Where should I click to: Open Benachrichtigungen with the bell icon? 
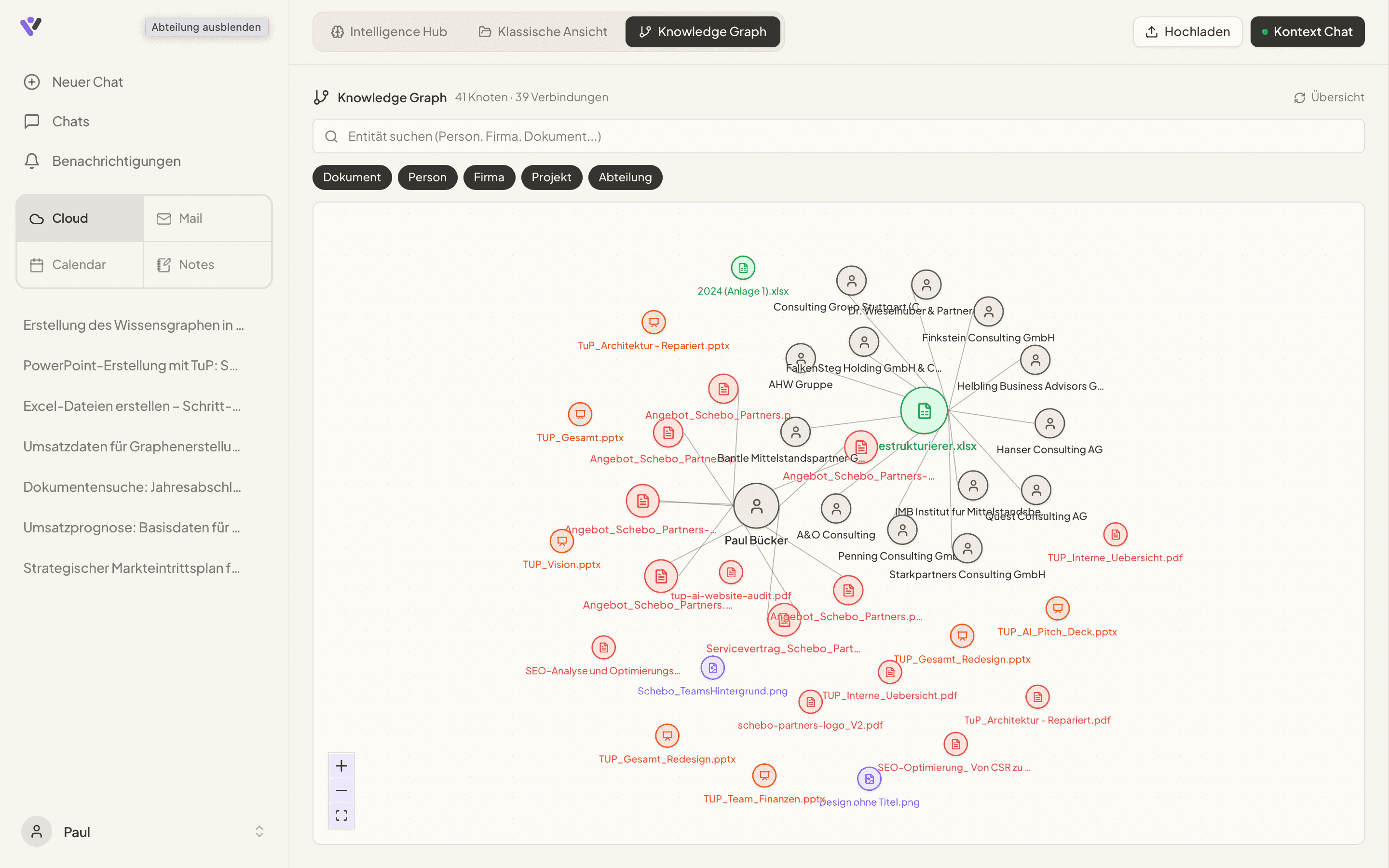click(32, 162)
